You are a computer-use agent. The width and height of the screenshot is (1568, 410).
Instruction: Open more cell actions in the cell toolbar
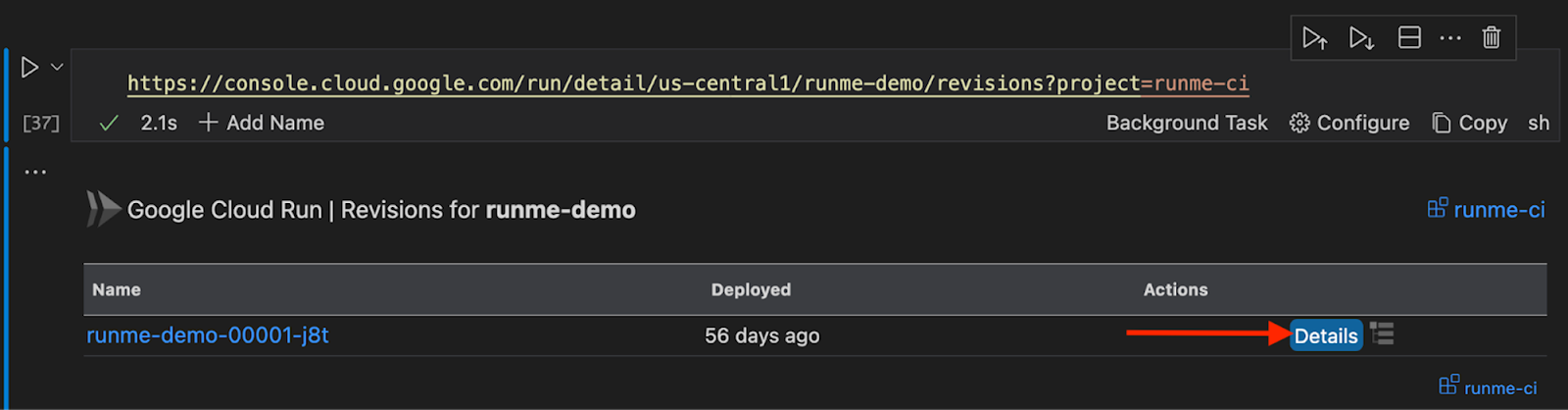1450,38
